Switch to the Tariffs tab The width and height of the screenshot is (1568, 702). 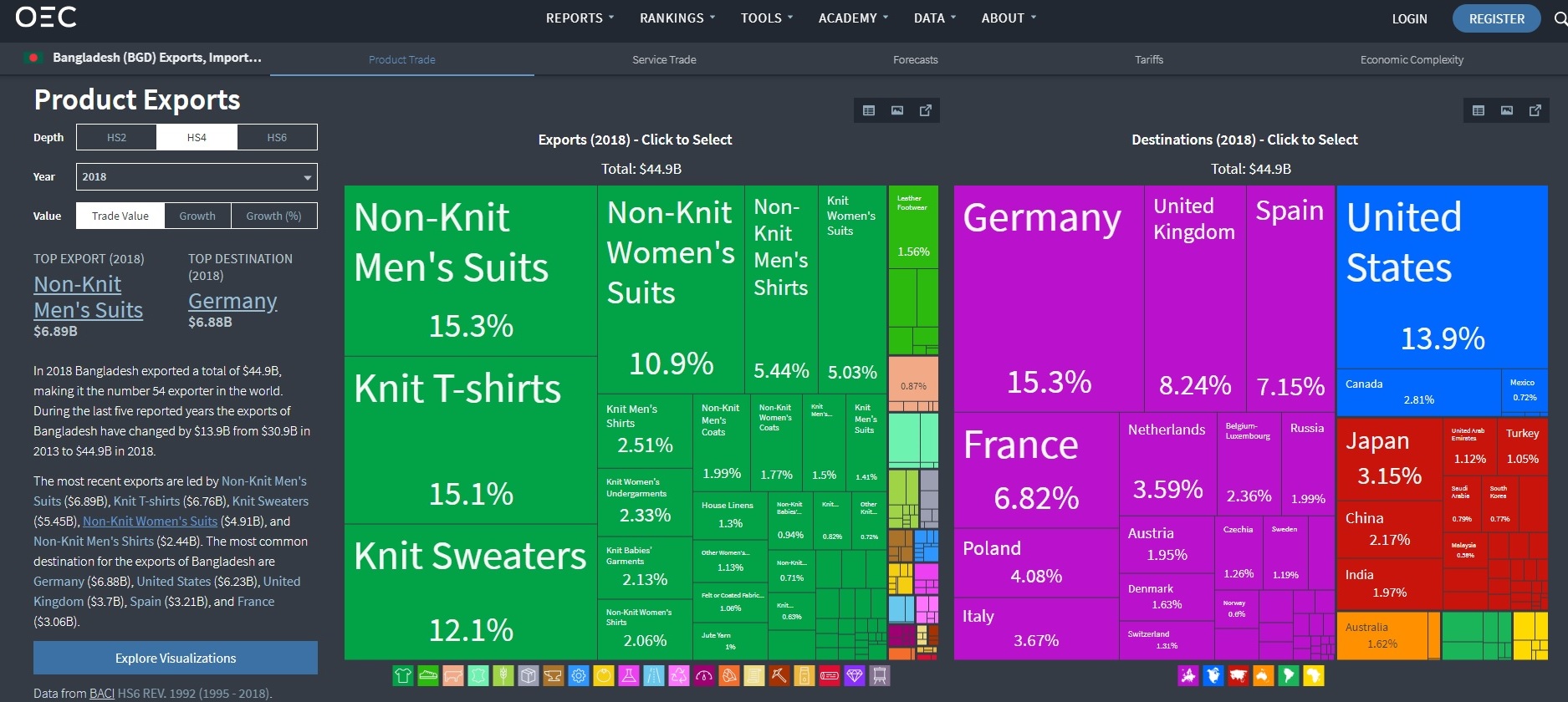[1149, 59]
